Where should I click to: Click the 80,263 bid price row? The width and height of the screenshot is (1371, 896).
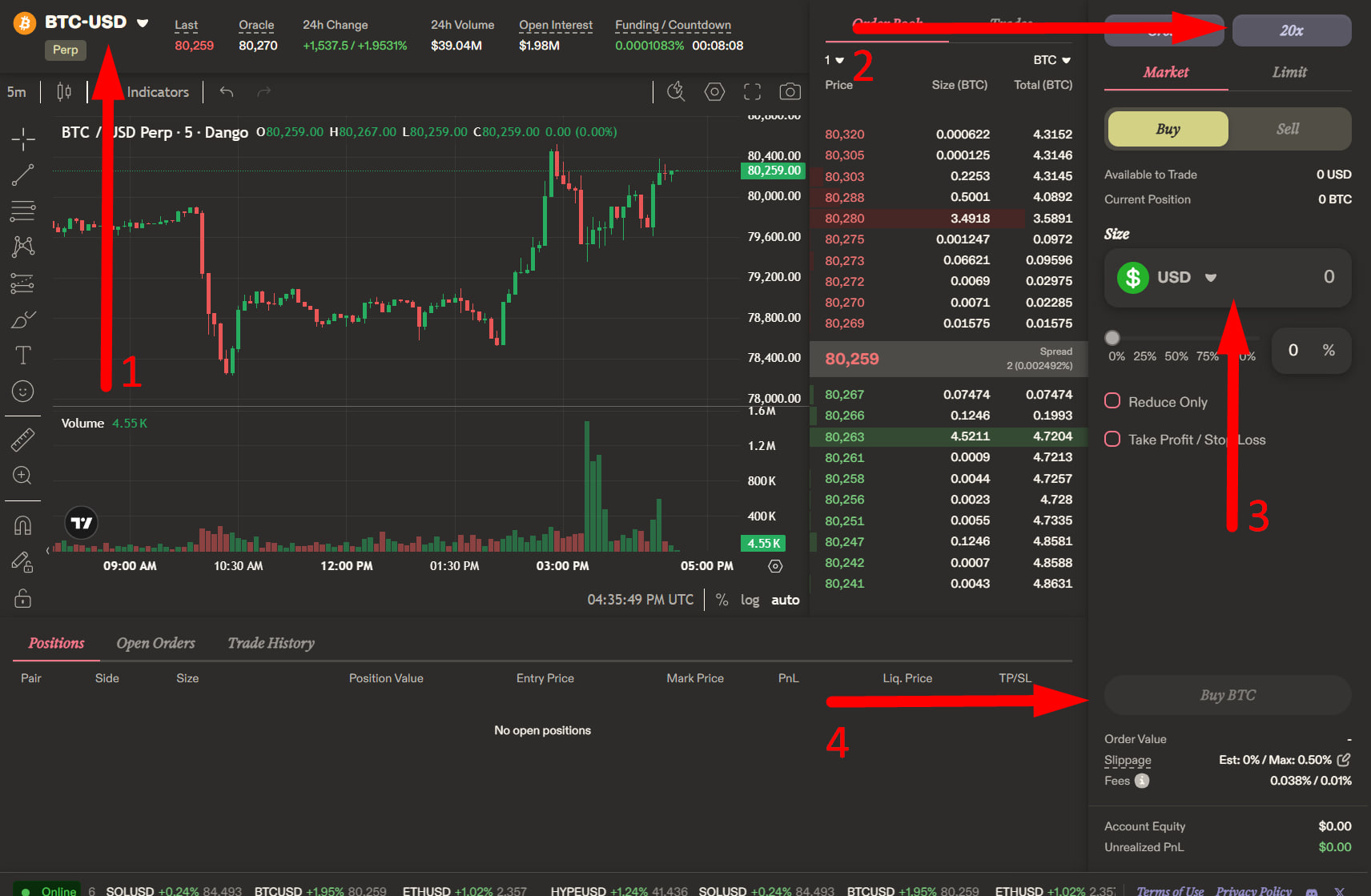[948, 436]
